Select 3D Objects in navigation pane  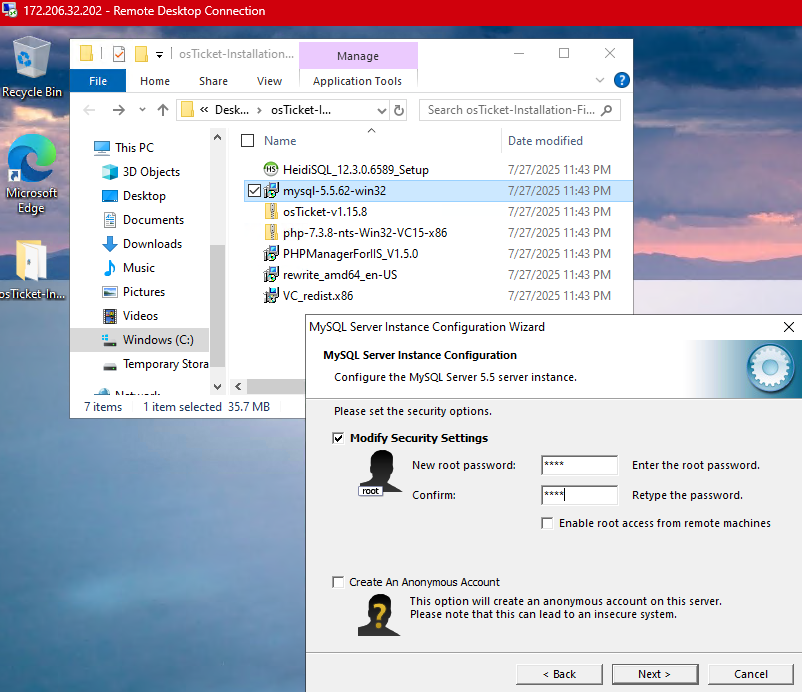click(x=141, y=172)
